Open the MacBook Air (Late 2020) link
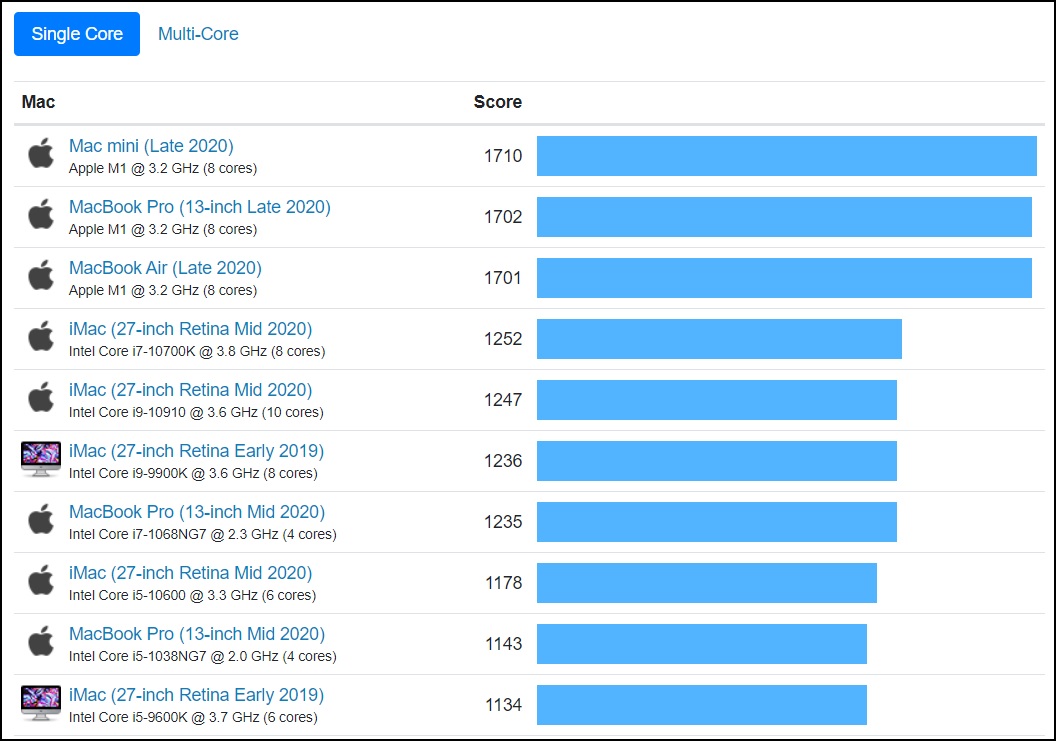1056x741 pixels. click(x=165, y=268)
